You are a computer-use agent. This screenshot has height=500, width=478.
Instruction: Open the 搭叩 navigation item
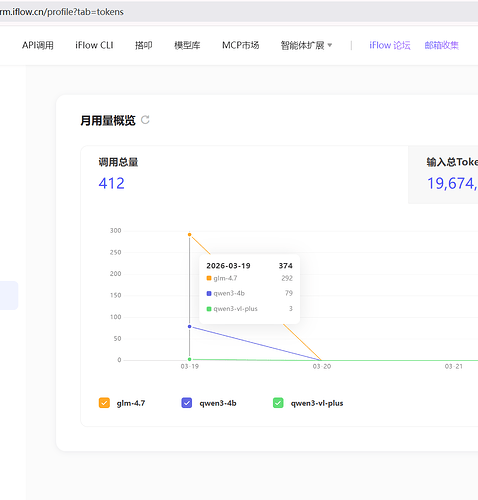click(x=144, y=45)
